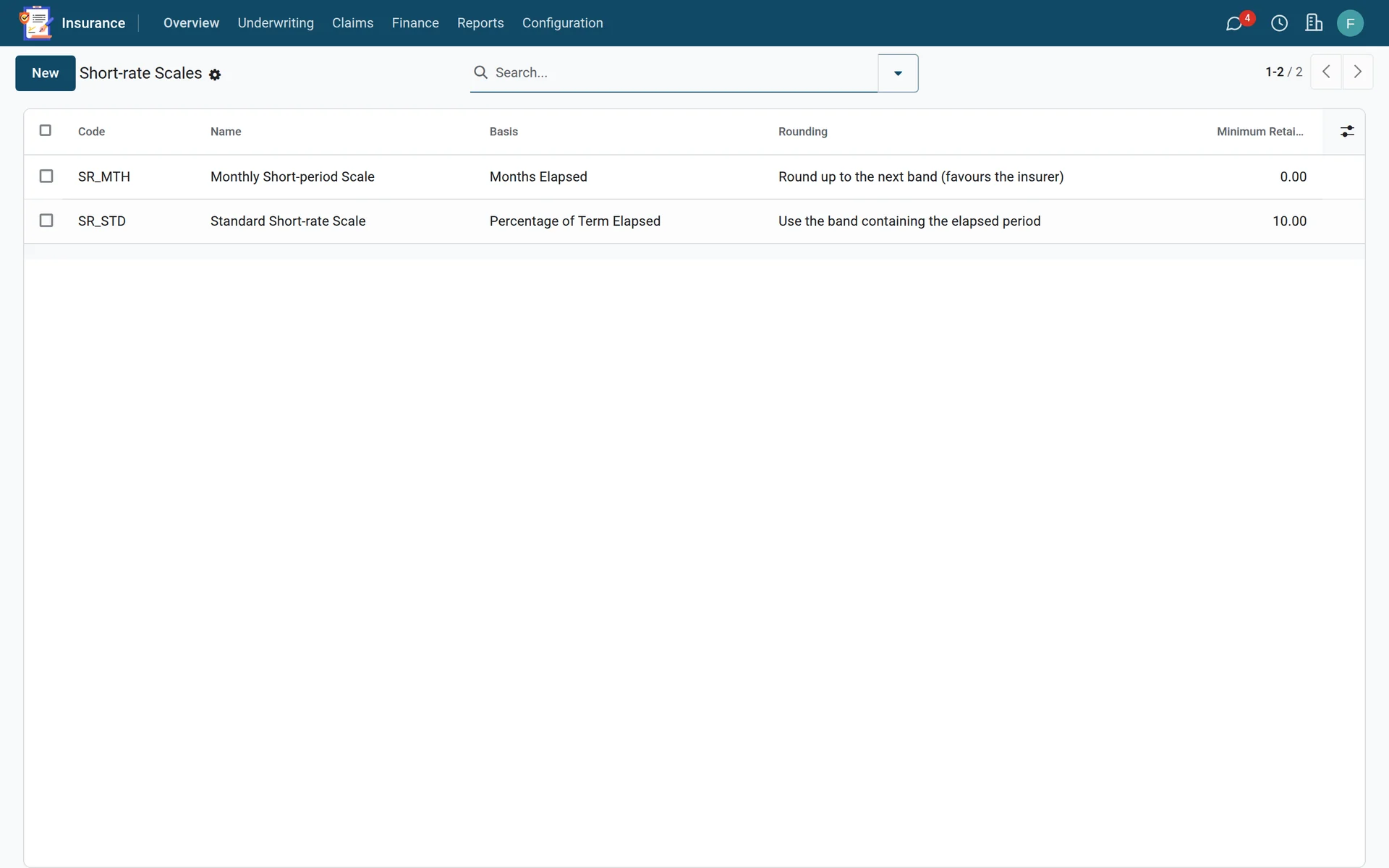1389x868 pixels.
Task: Open the Finance menu
Action: pos(415,23)
